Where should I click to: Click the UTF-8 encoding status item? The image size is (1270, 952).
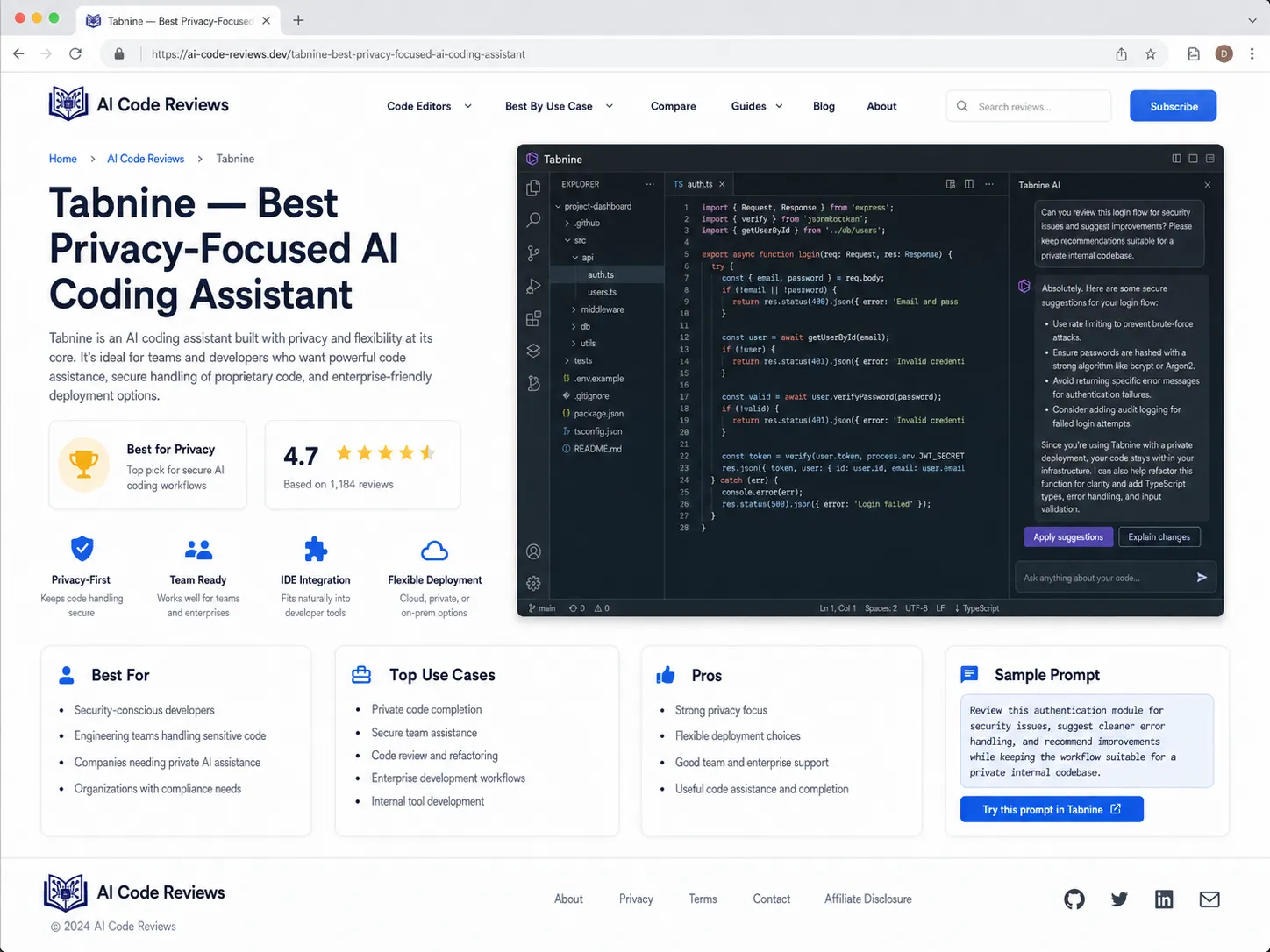[x=917, y=608]
